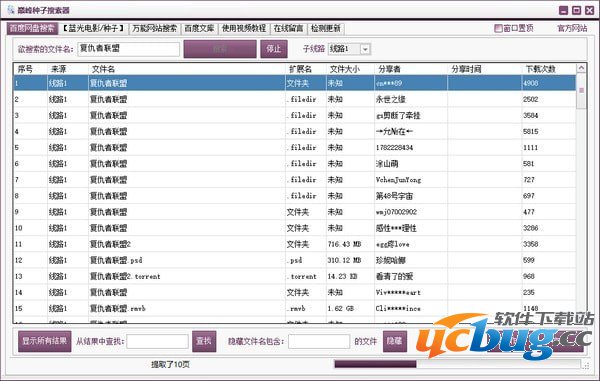Select row 1 shared by cn***89
Screen dimensions: 600x381
click(295, 83)
